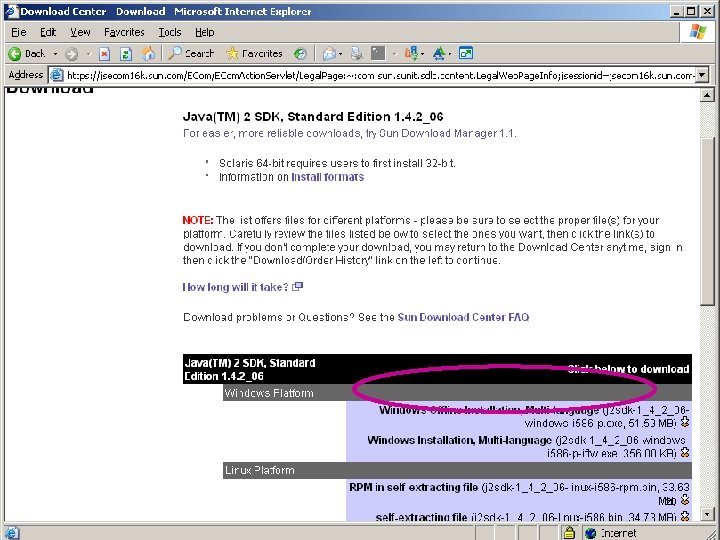Viewport: 720px width, 540px height.
Task: Click the Internet zone globe in status bar
Action: [x=591, y=533]
